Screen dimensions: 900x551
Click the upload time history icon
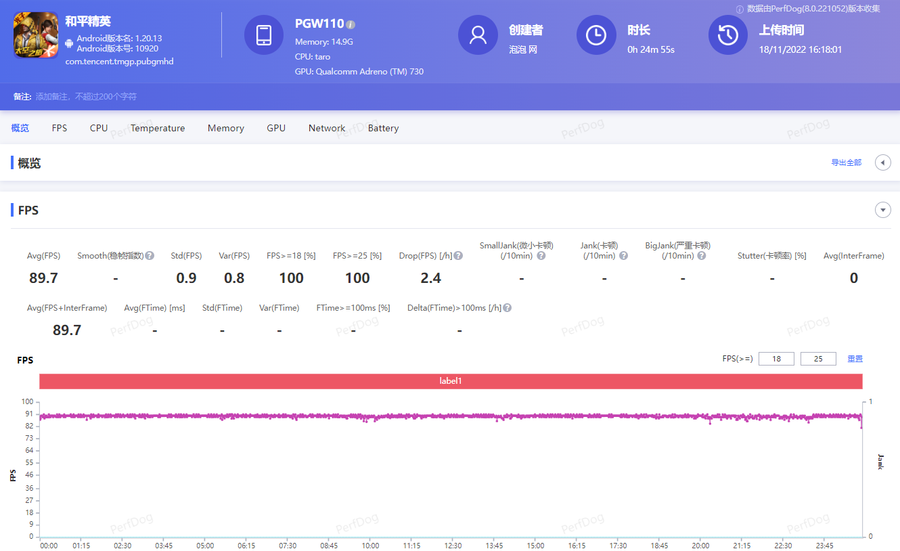pyautogui.click(x=728, y=35)
